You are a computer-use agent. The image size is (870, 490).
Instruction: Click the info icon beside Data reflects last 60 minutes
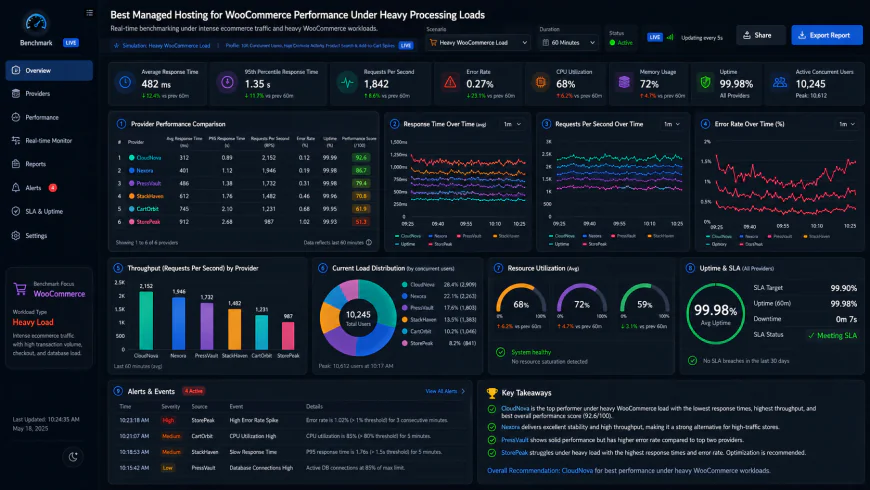[x=369, y=243]
